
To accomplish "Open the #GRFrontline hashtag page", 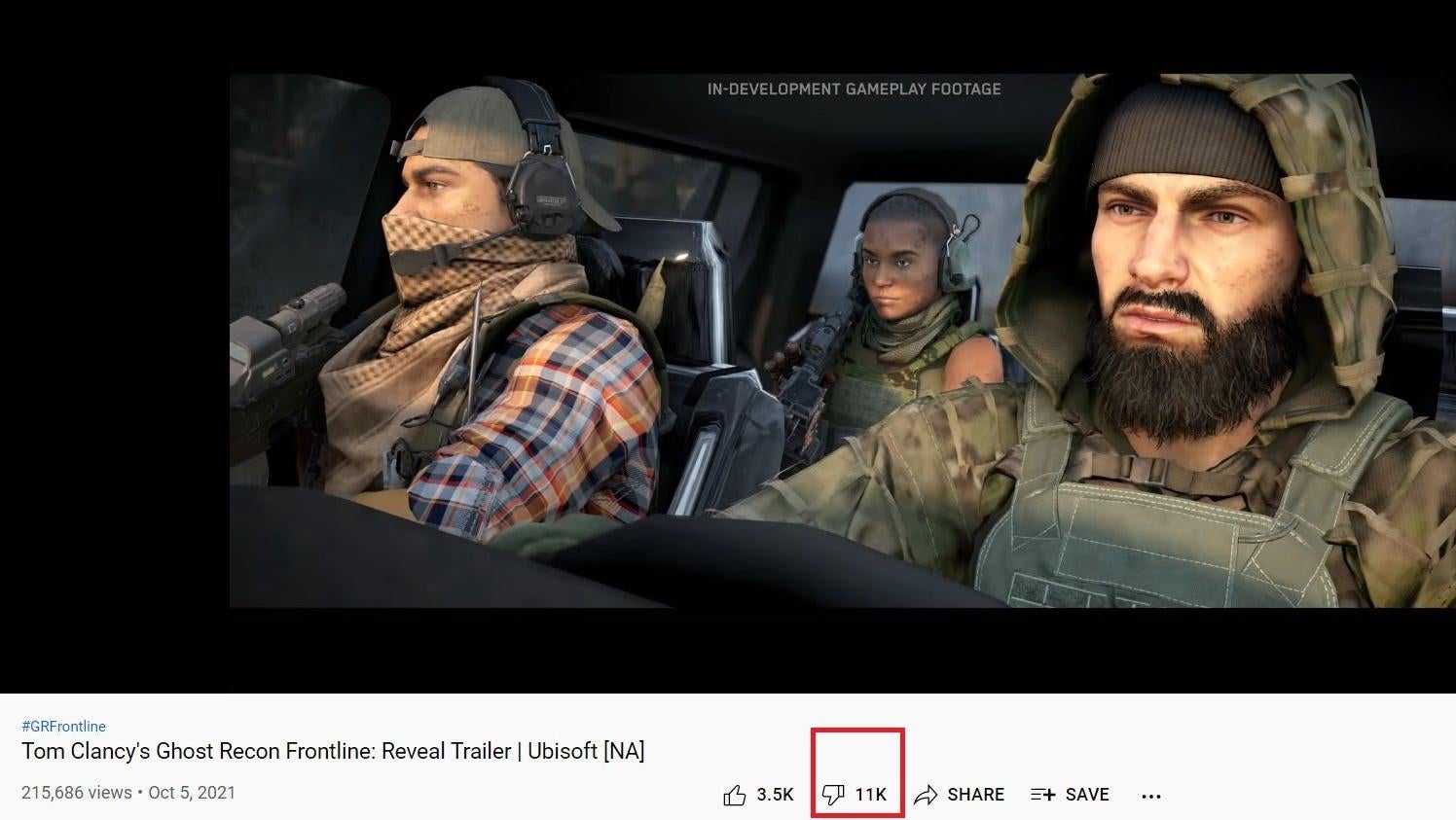I will tap(63, 726).
